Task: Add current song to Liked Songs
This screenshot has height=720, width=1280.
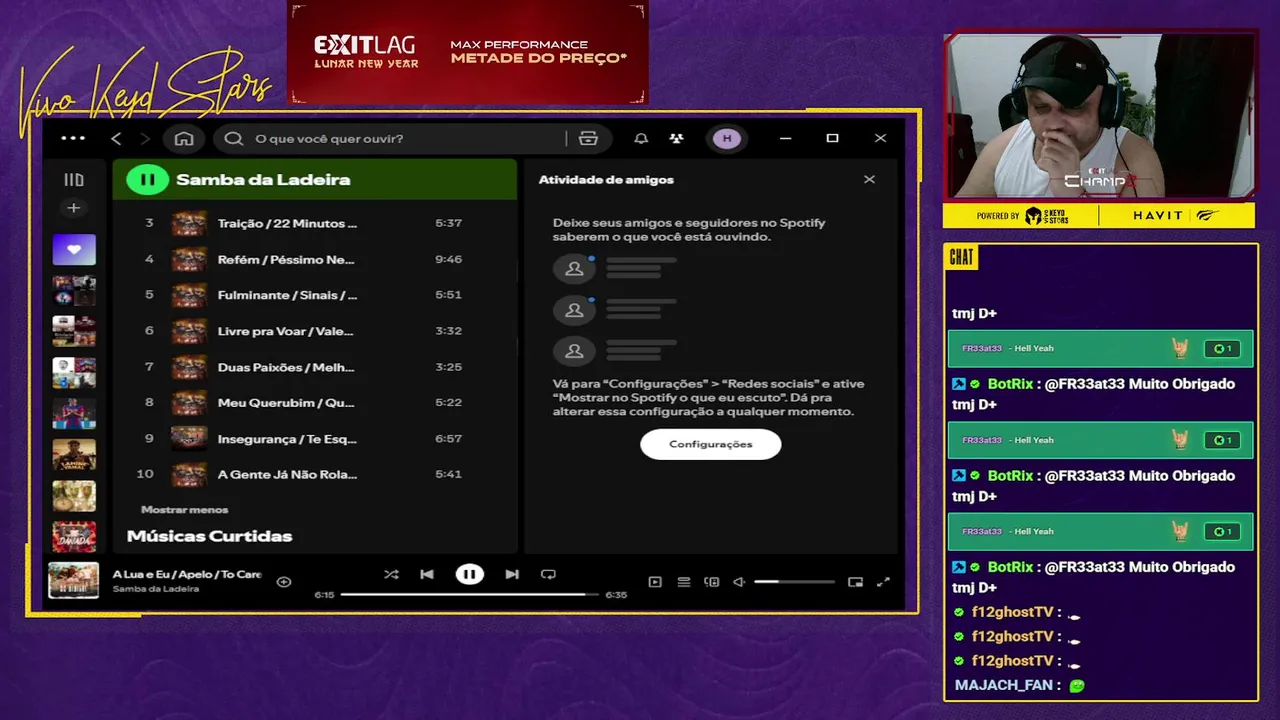Action: [284, 582]
